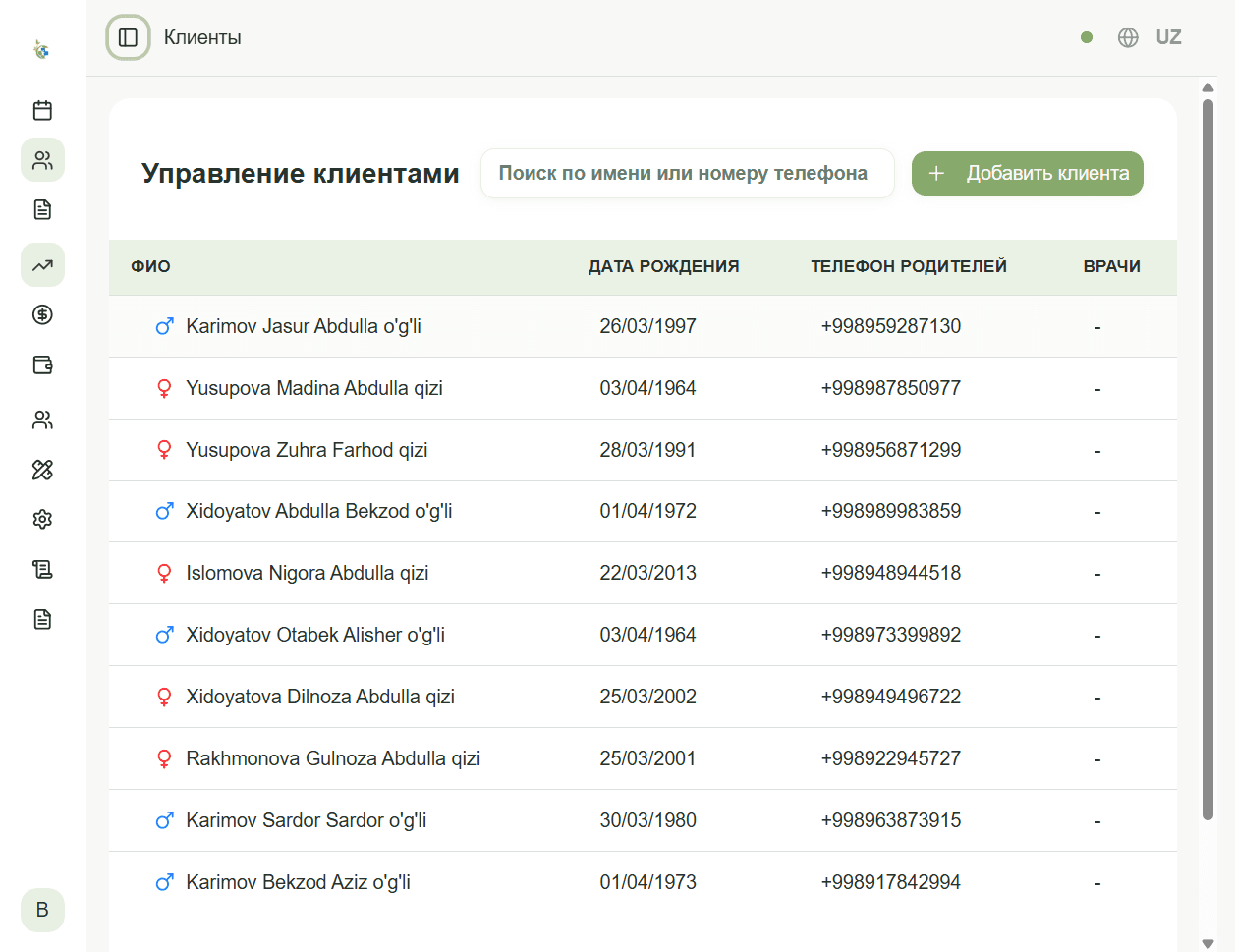Switch language via UZ label
This screenshot has height=952, width=1235.
click(1168, 37)
